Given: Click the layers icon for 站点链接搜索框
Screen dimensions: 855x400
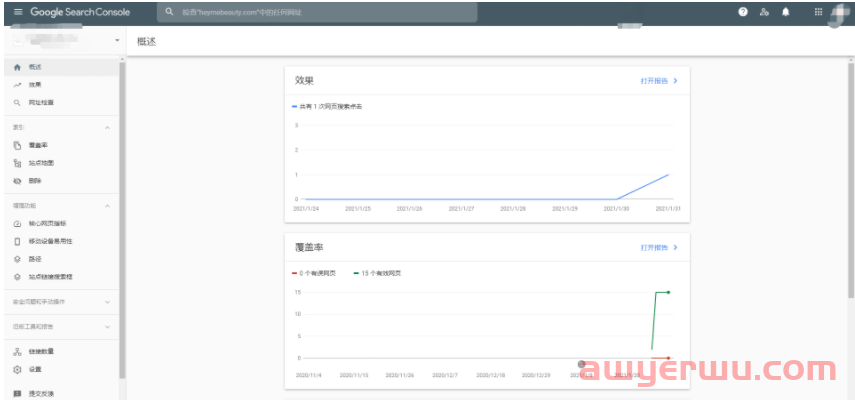Looking at the screenshot, I should tap(17, 277).
